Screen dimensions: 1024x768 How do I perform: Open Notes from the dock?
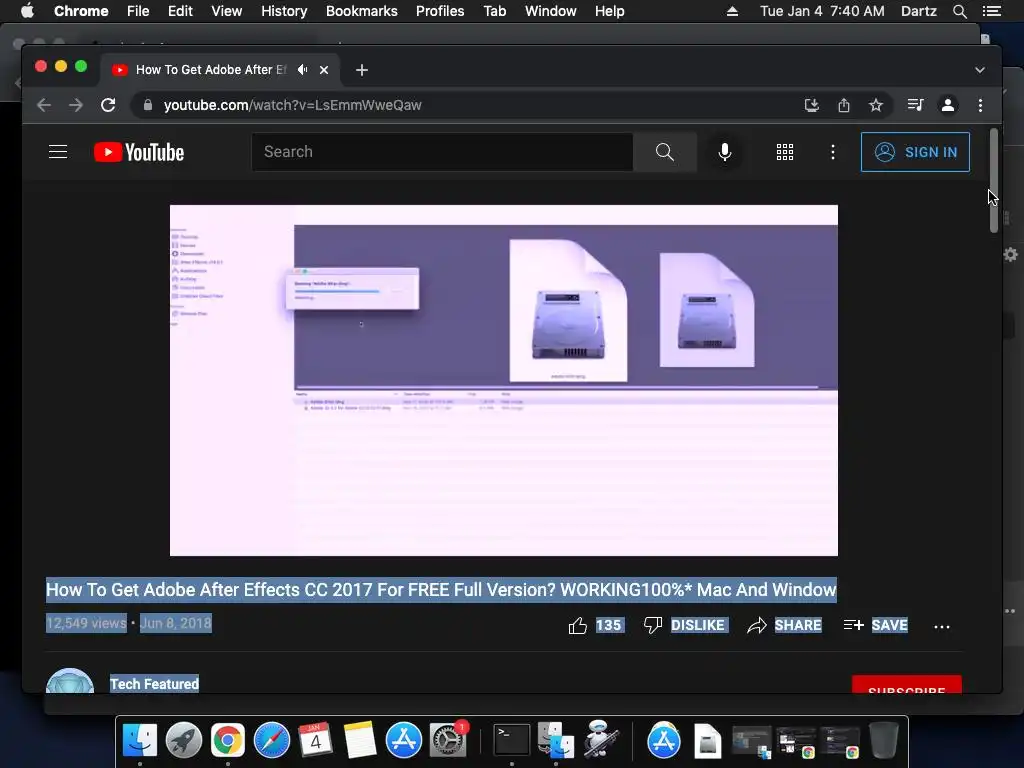tap(360, 740)
